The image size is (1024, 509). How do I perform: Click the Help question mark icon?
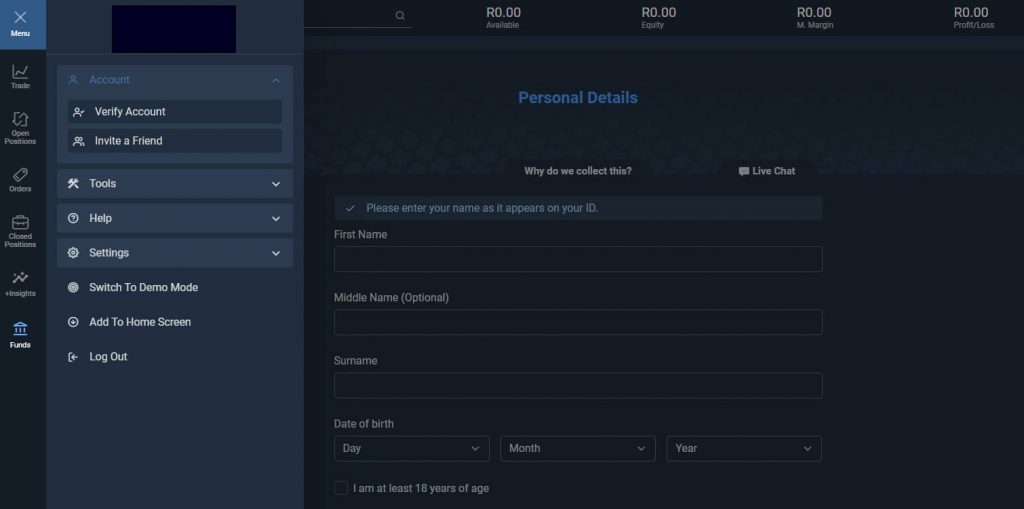pyautogui.click(x=73, y=218)
